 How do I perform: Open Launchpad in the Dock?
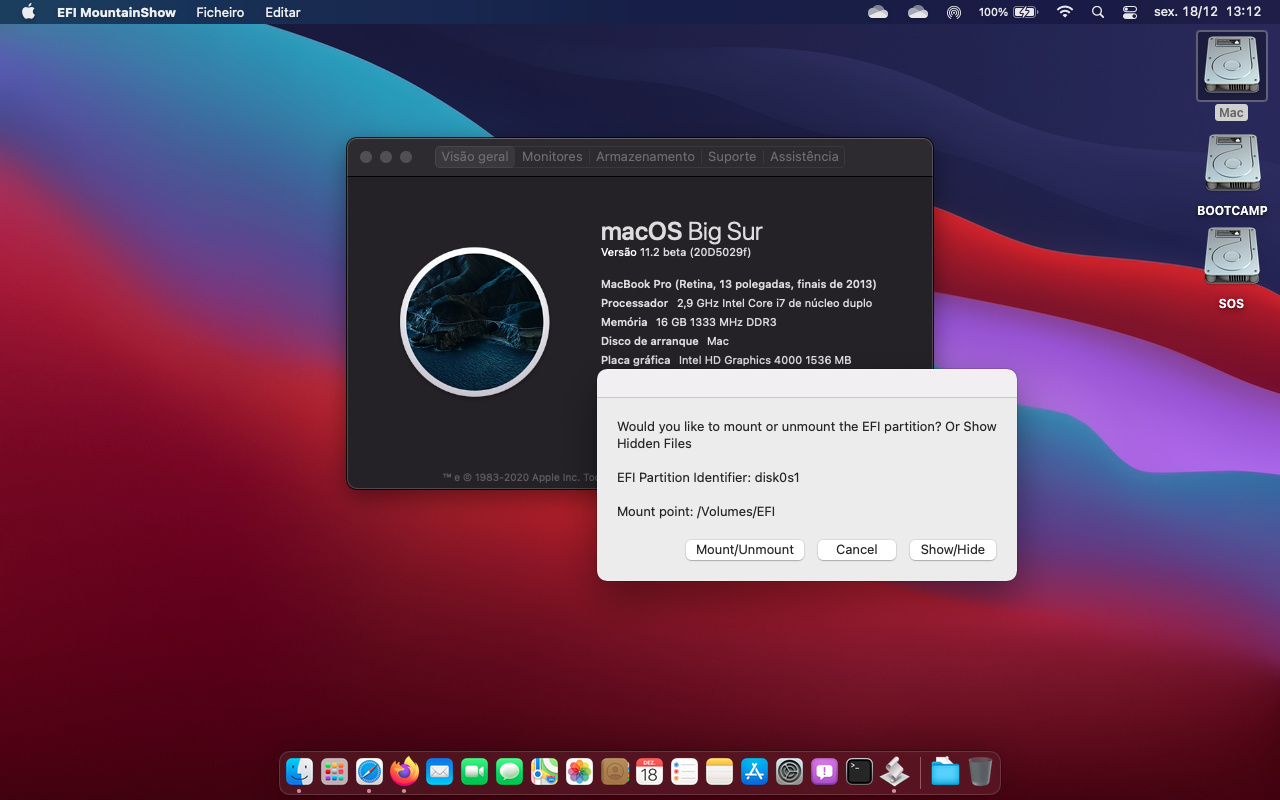(x=334, y=771)
